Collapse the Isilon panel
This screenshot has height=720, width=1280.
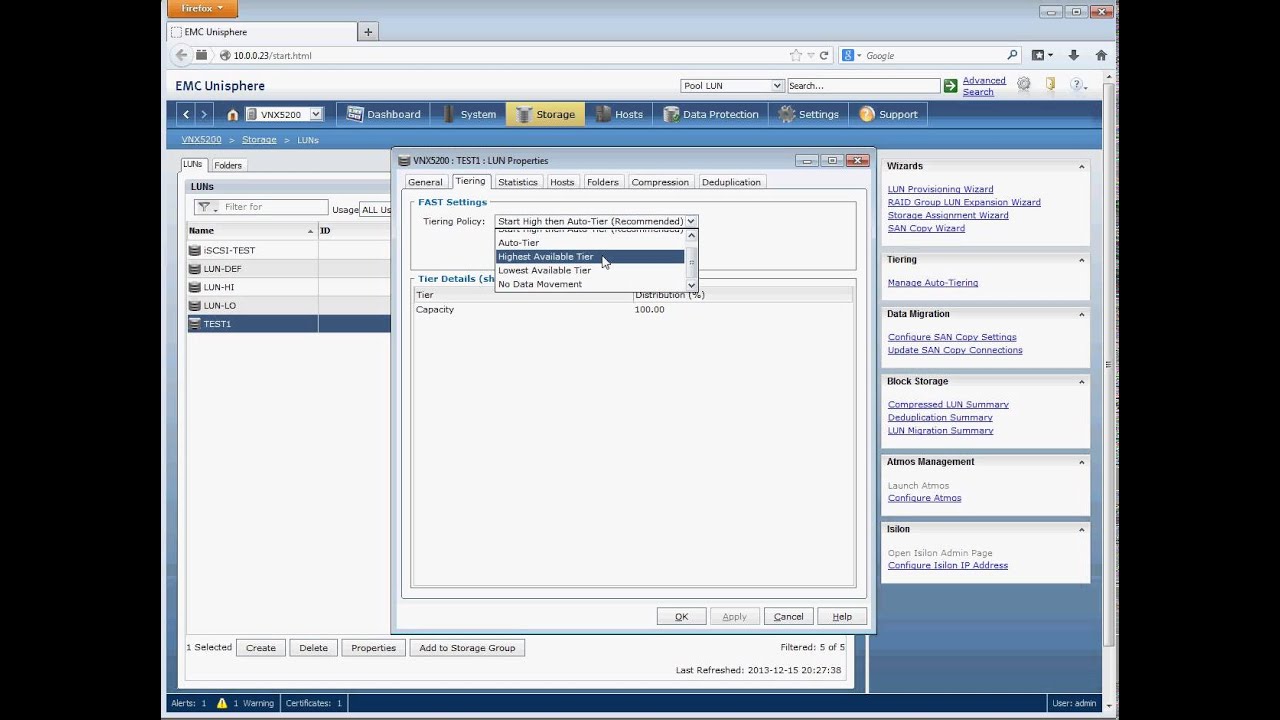[1081, 529]
